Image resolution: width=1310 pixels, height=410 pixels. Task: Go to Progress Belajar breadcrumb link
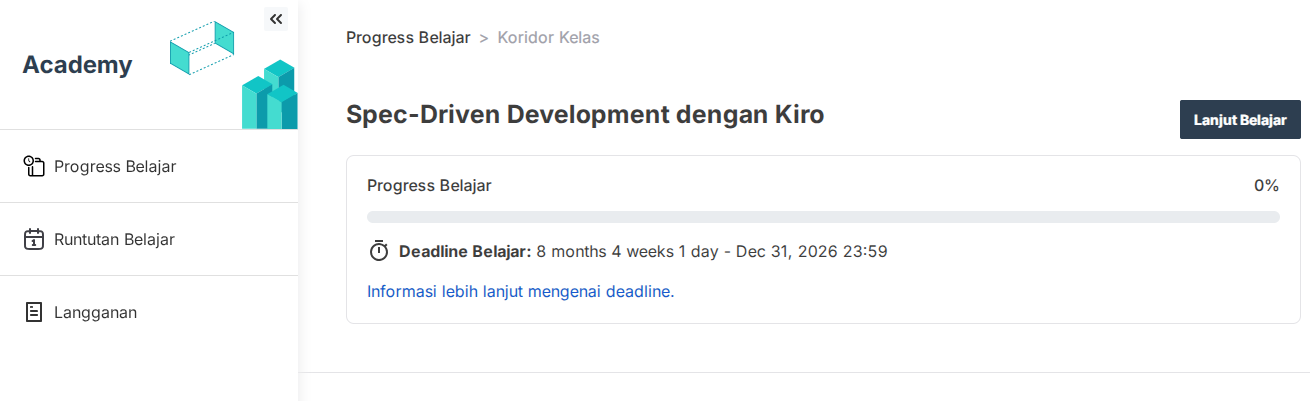[408, 38]
